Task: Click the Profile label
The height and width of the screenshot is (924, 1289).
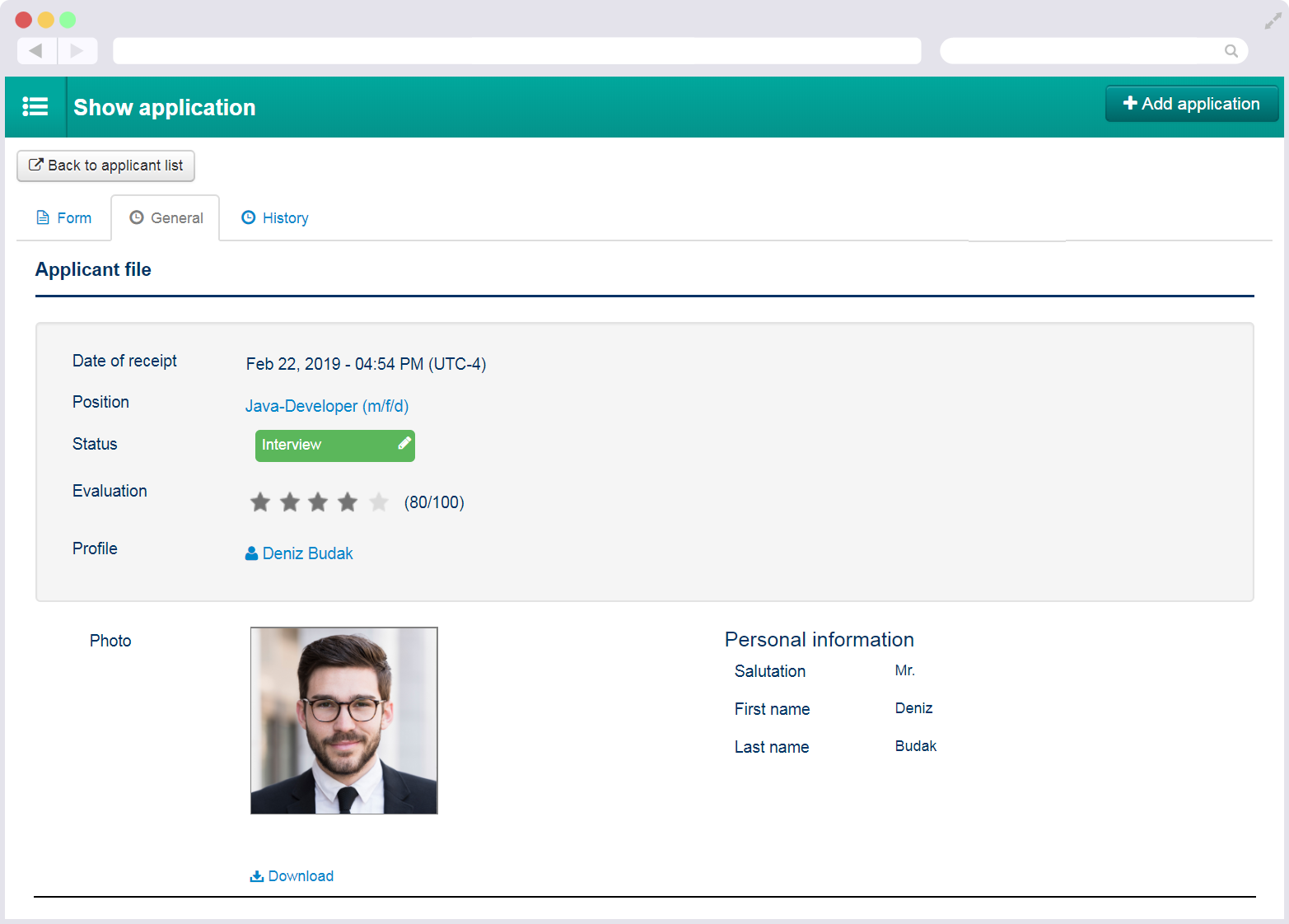Action: tap(95, 548)
